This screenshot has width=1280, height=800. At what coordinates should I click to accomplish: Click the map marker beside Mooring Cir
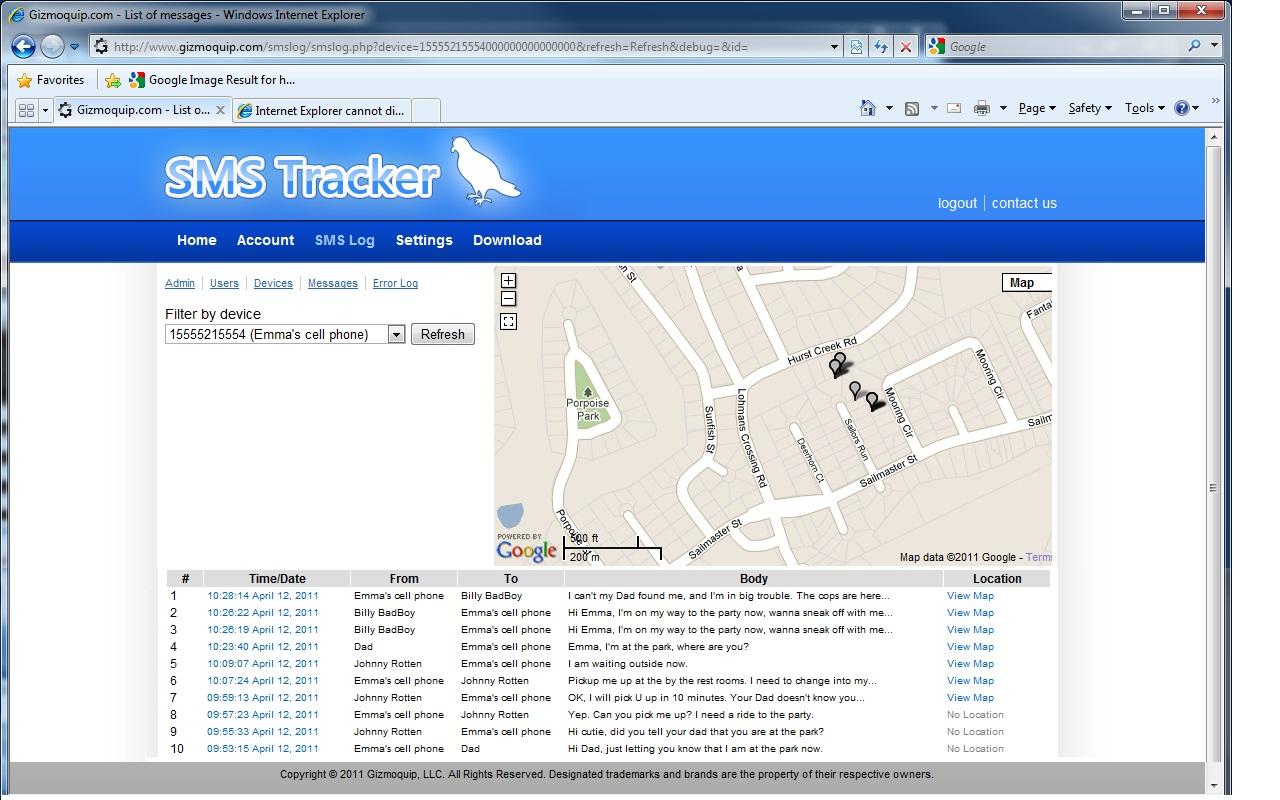click(x=872, y=401)
